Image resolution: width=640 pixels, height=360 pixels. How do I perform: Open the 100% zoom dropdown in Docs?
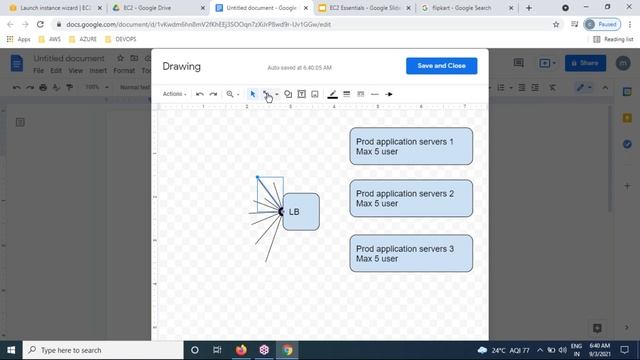pos(96,87)
